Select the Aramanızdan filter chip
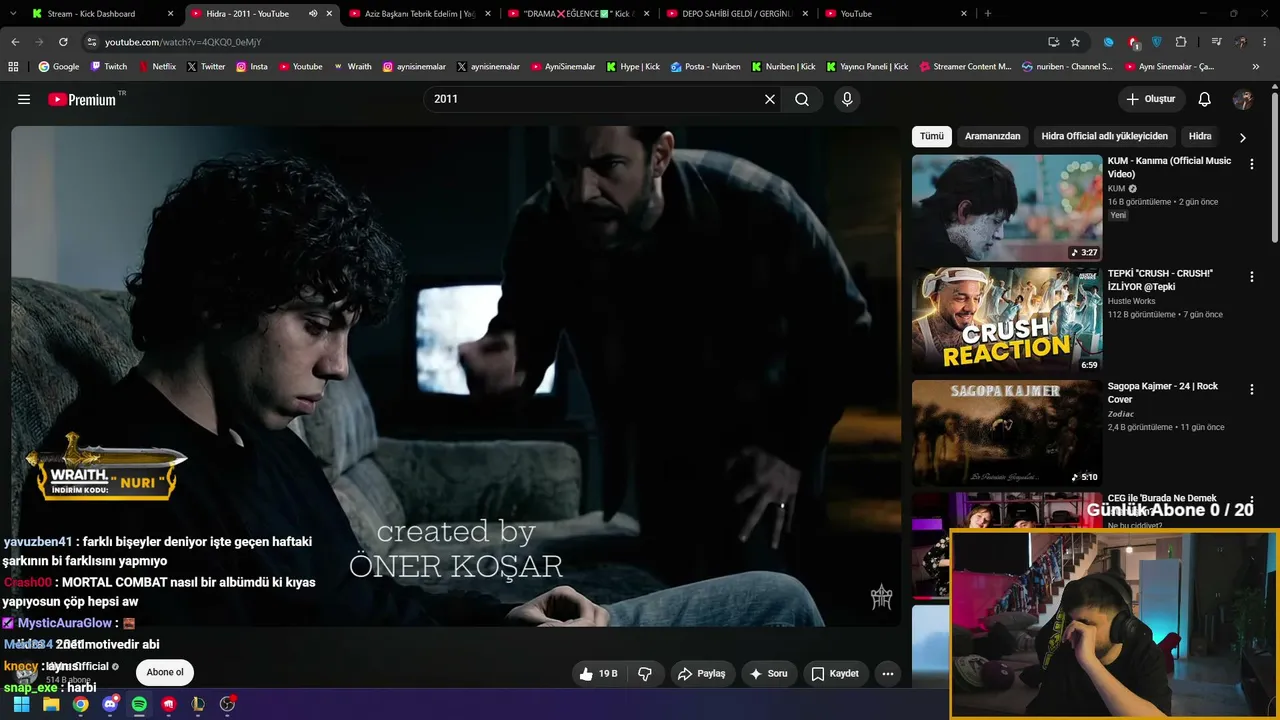1280x720 pixels. [993, 137]
